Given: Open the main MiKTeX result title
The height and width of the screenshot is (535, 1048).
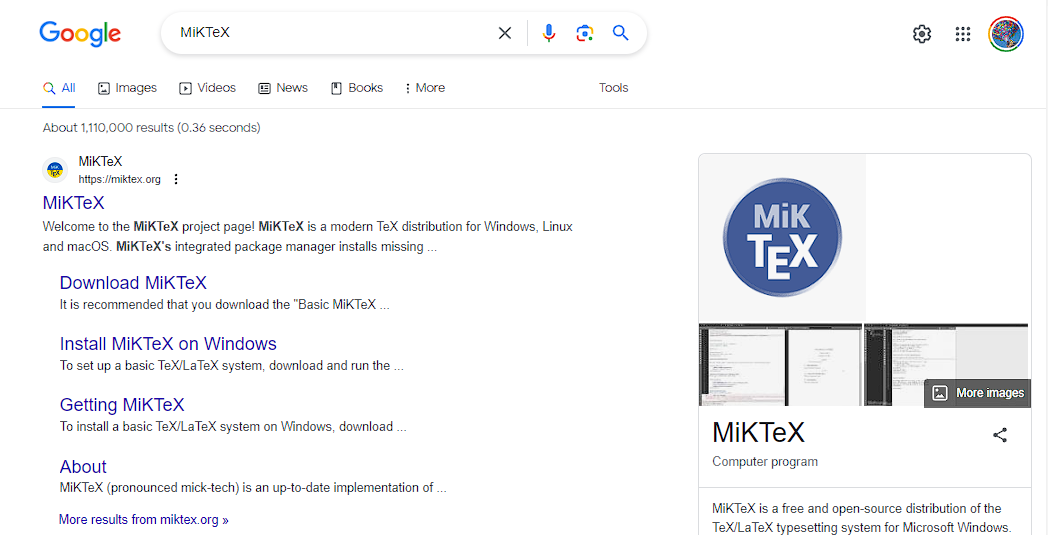Looking at the screenshot, I should click(x=74, y=203).
